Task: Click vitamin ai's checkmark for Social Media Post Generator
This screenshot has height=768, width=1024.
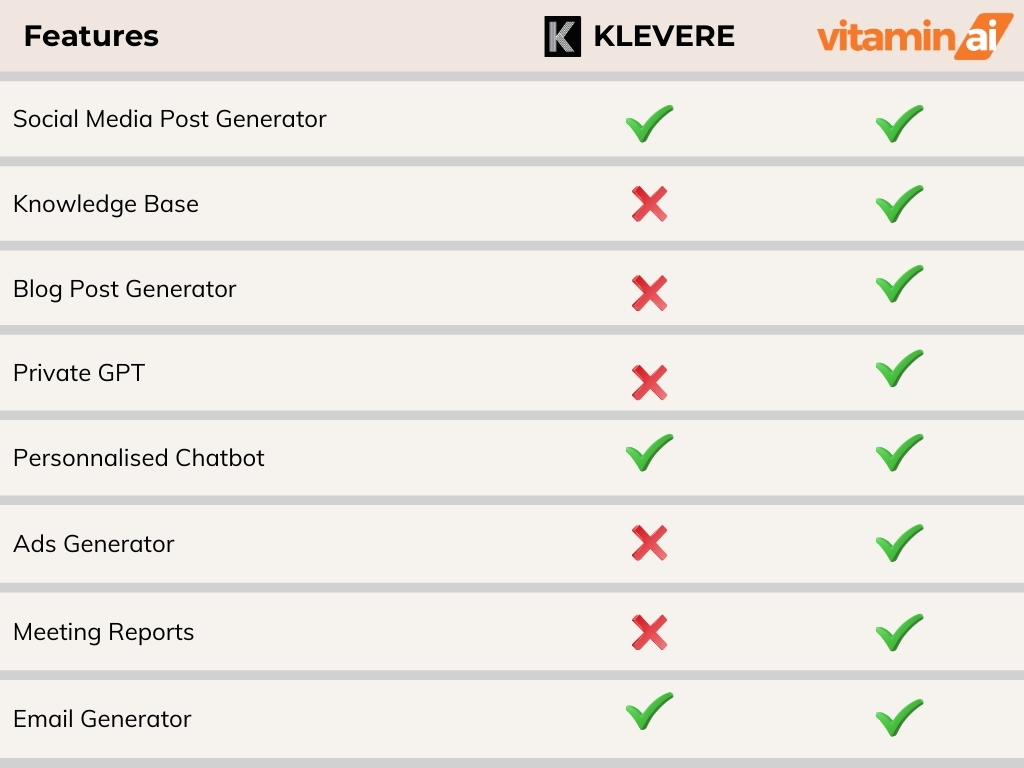Action: [x=899, y=123]
